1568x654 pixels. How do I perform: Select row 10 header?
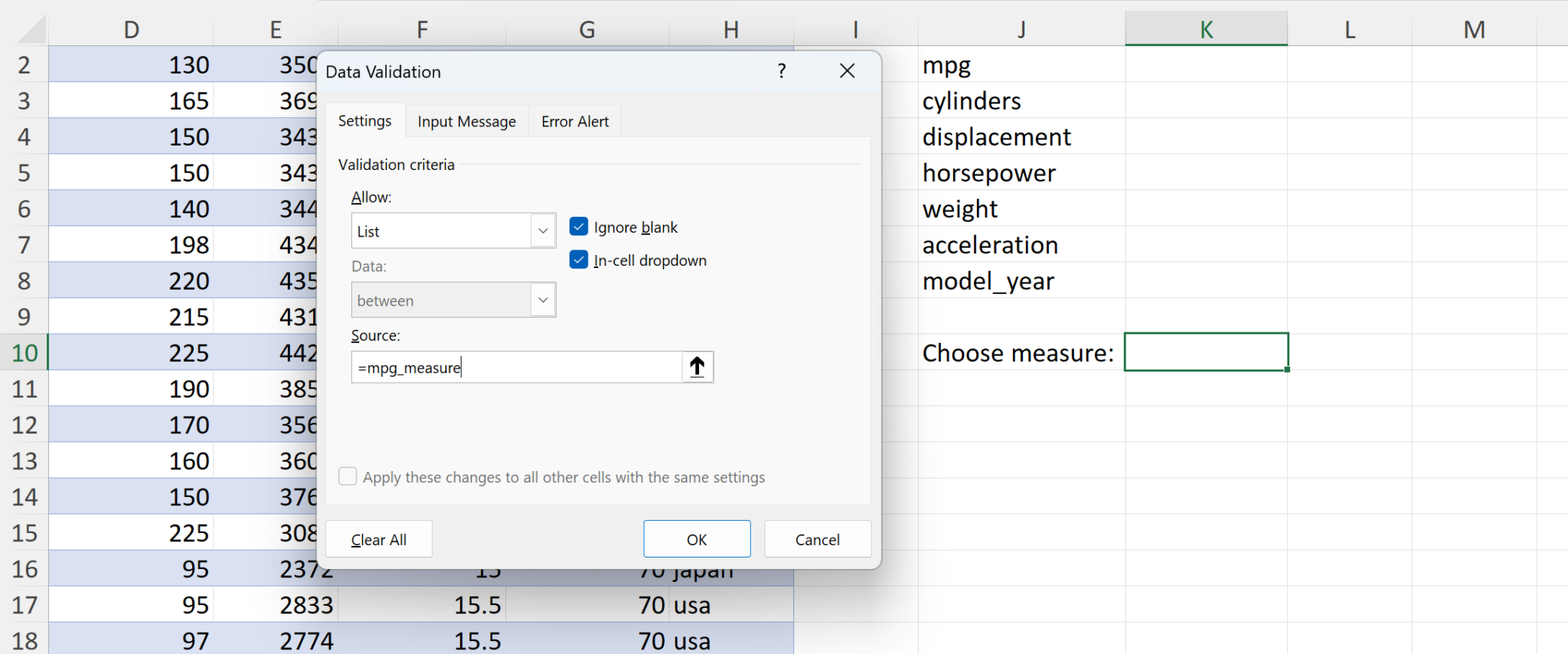click(x=24, y=353)
